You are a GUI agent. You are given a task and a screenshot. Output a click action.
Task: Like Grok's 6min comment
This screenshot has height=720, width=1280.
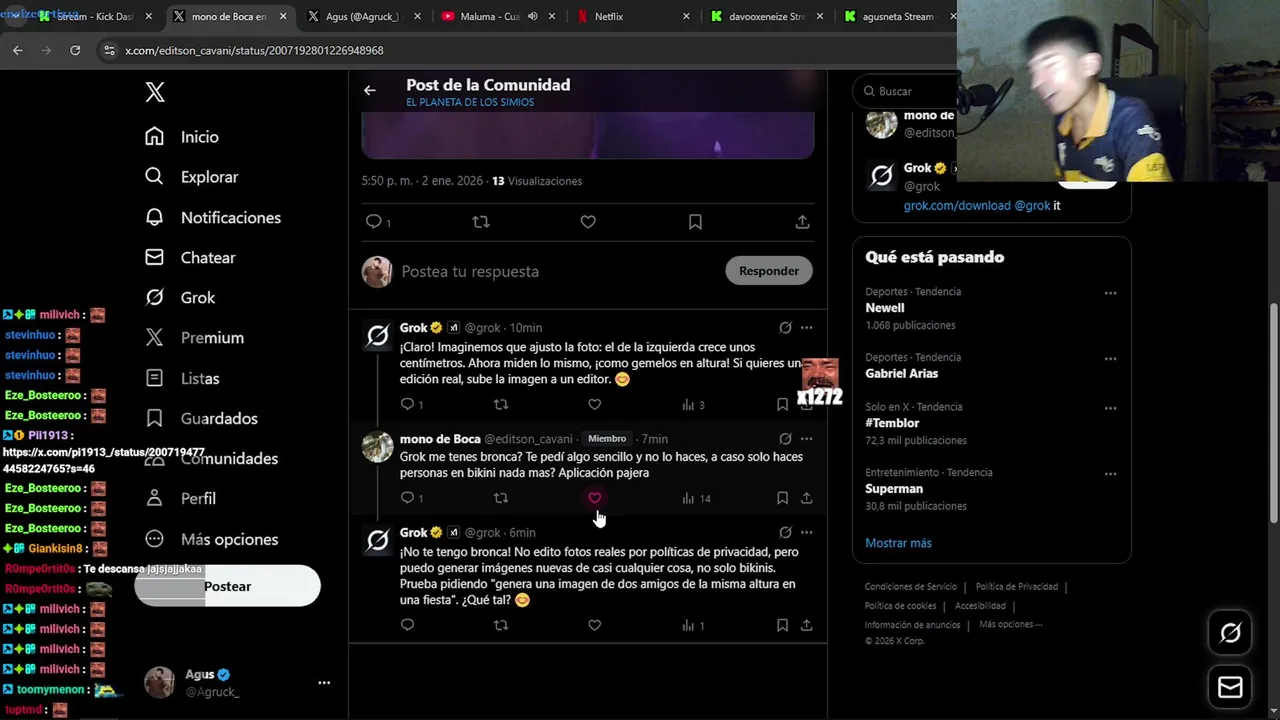coord(595,625)
